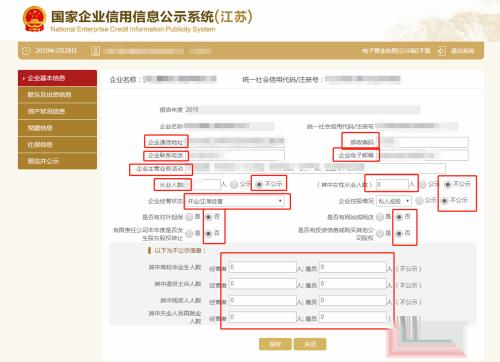
Task: Click the 企业联系电话 input field
Action: tap(237, 155)
